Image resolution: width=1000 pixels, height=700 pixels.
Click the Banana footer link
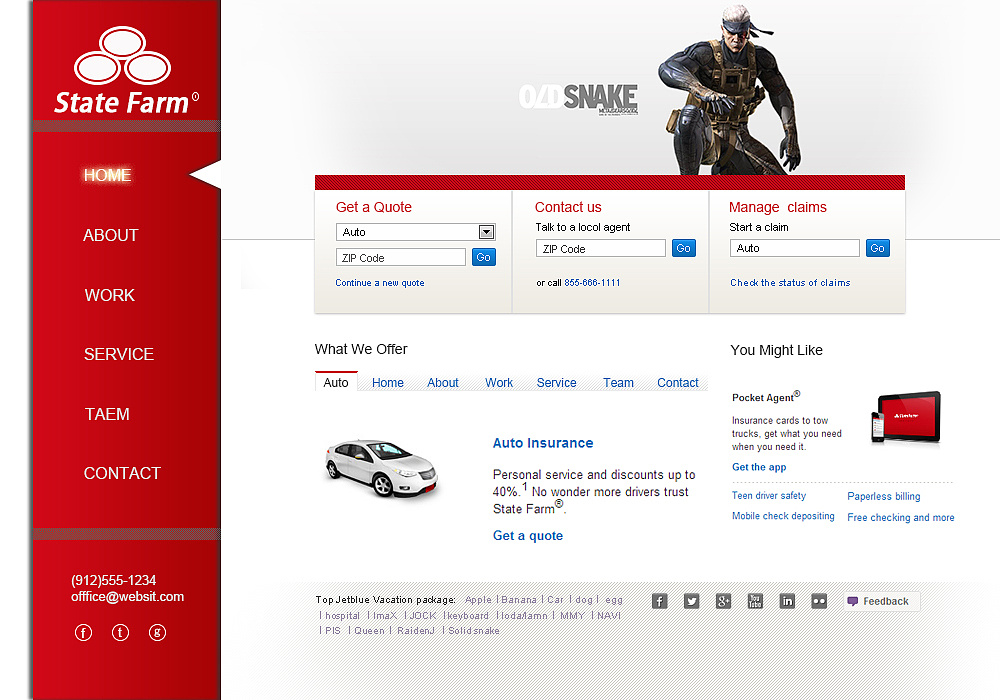(519, 600)
